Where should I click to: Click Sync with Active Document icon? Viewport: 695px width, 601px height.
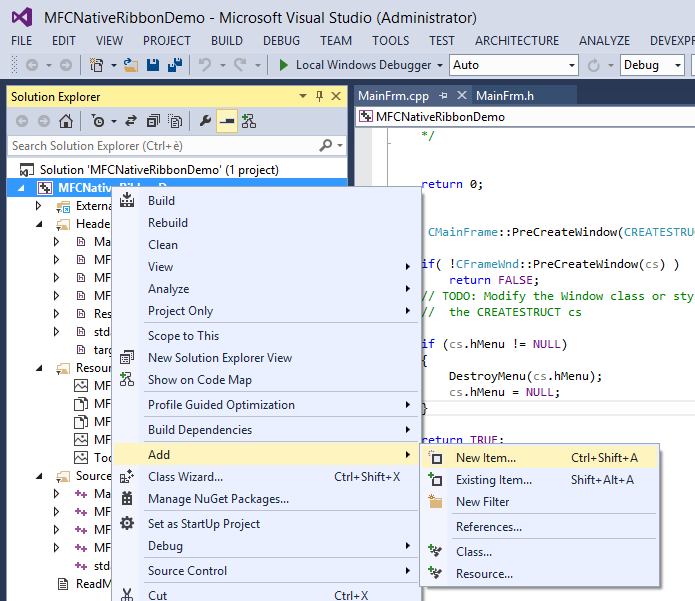point(130,121)
